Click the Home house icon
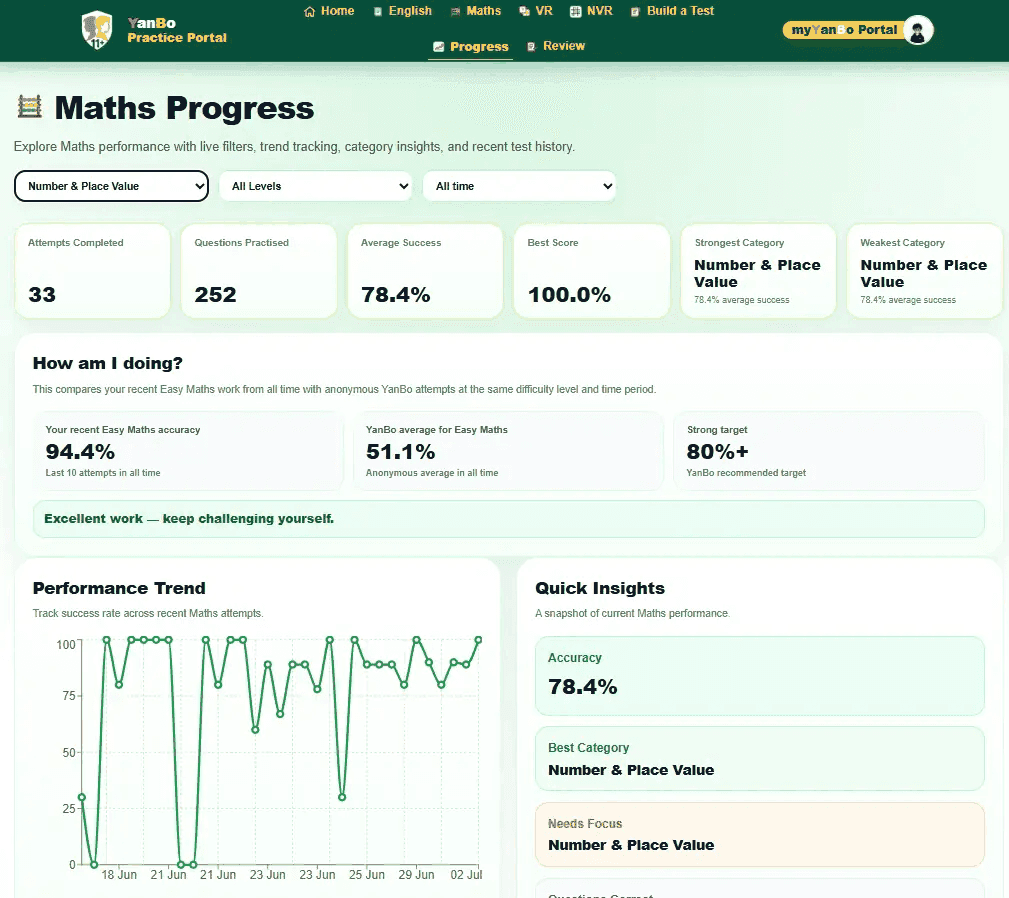This screenshot has width=1009, height=898. pos(310,12)
